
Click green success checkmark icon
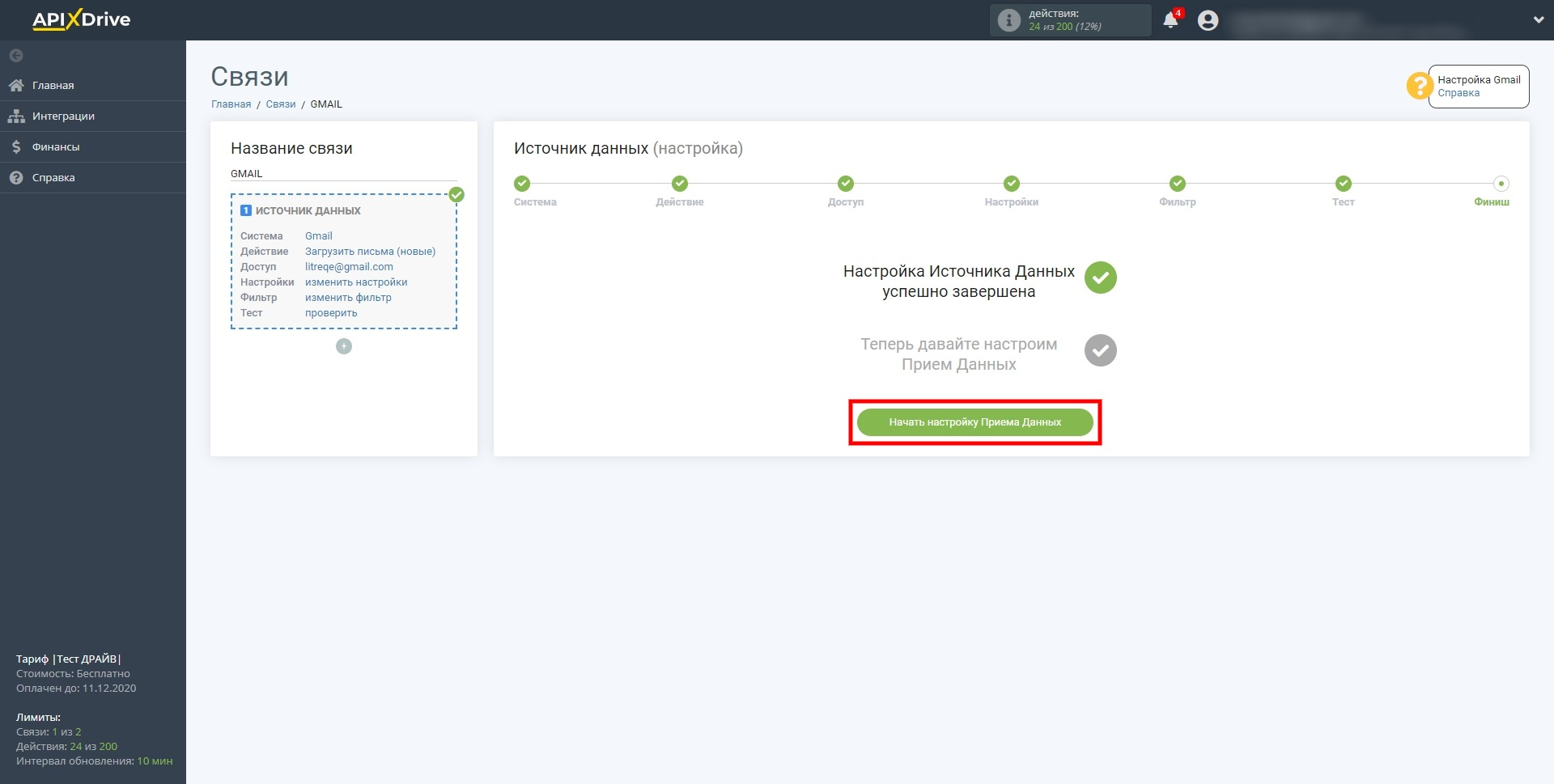click(1101, 278)
